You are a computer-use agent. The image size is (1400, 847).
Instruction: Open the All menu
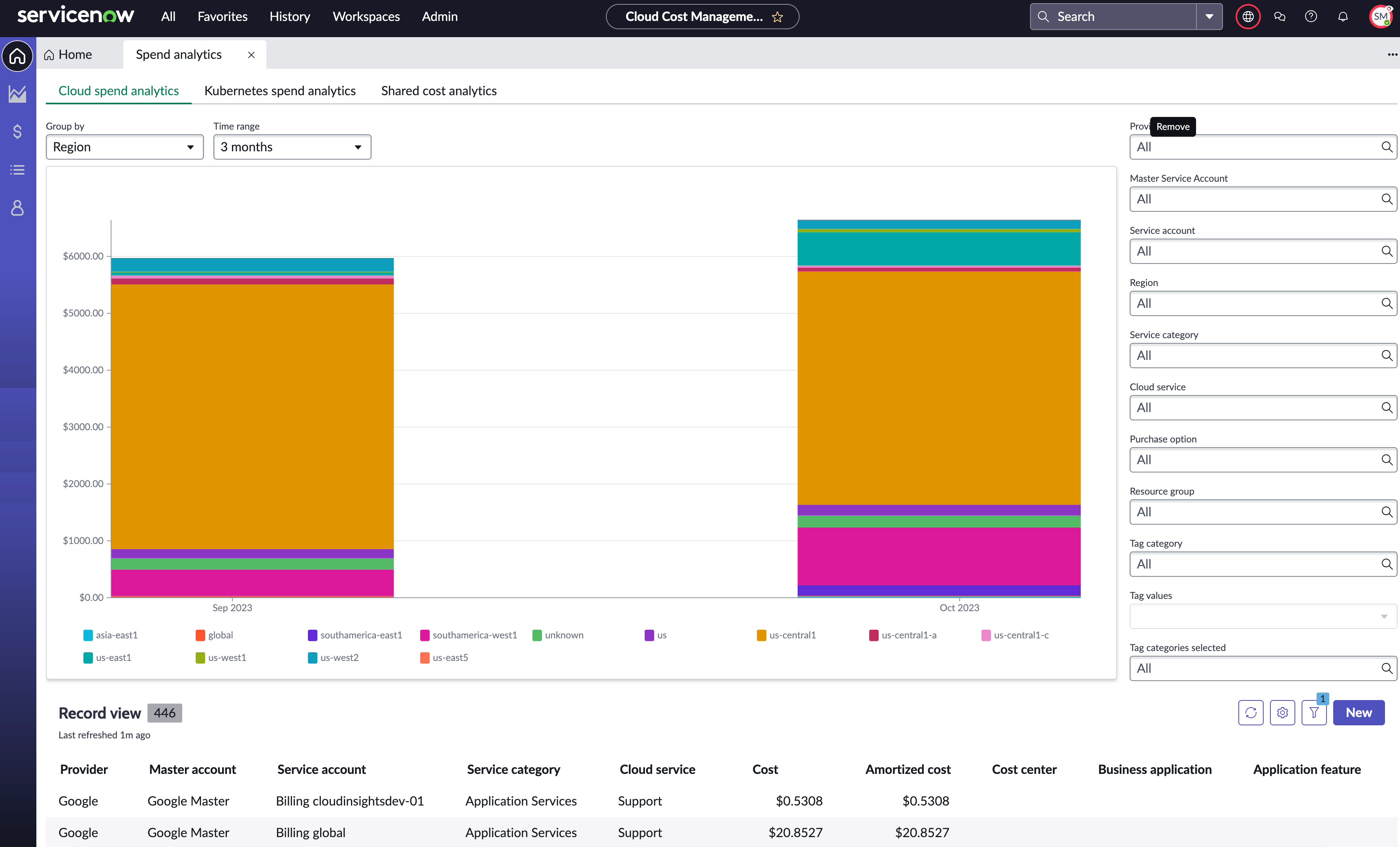click(x=168, y=17)
